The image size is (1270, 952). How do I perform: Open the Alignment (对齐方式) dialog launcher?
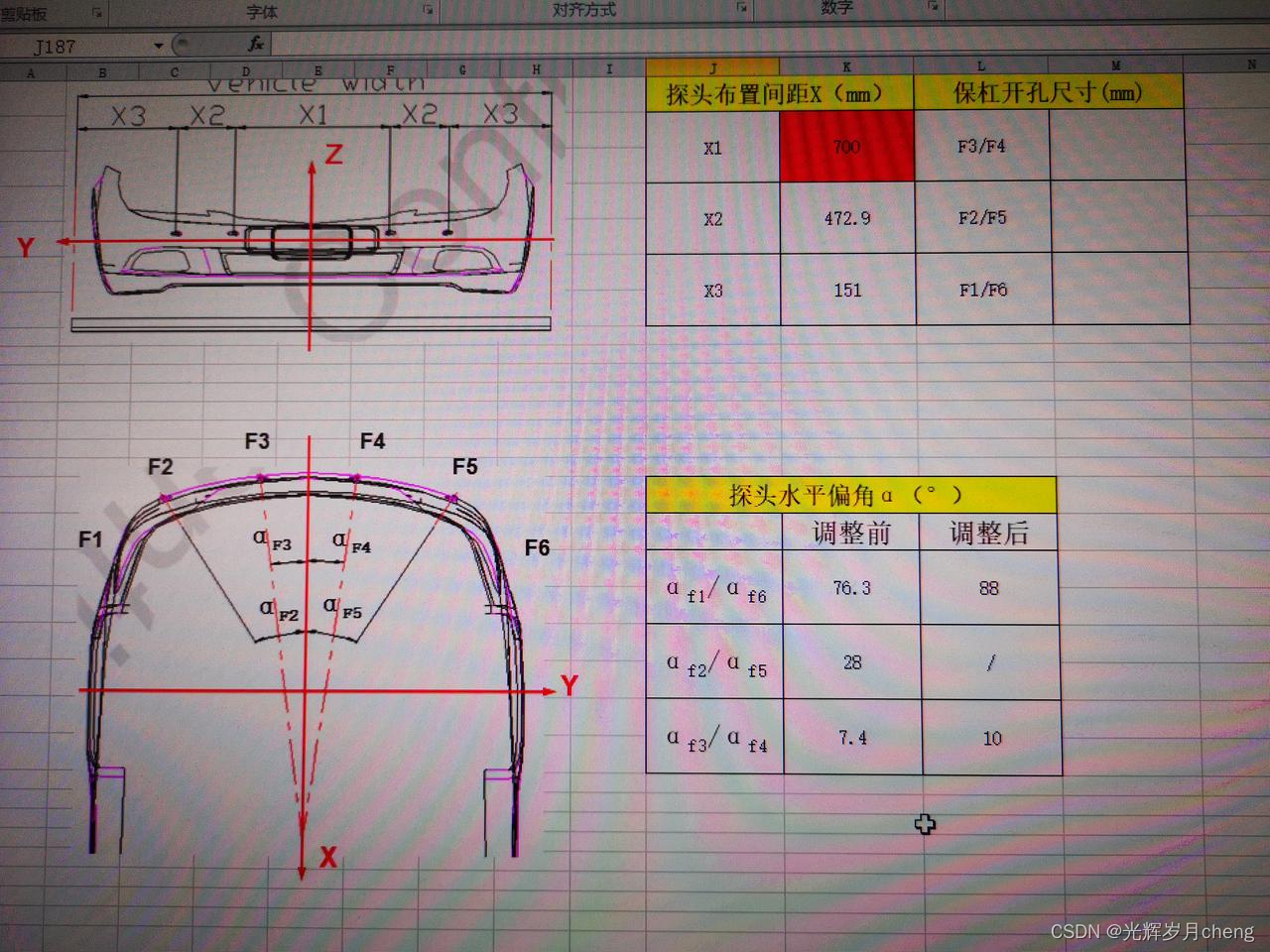pos(741,8)
